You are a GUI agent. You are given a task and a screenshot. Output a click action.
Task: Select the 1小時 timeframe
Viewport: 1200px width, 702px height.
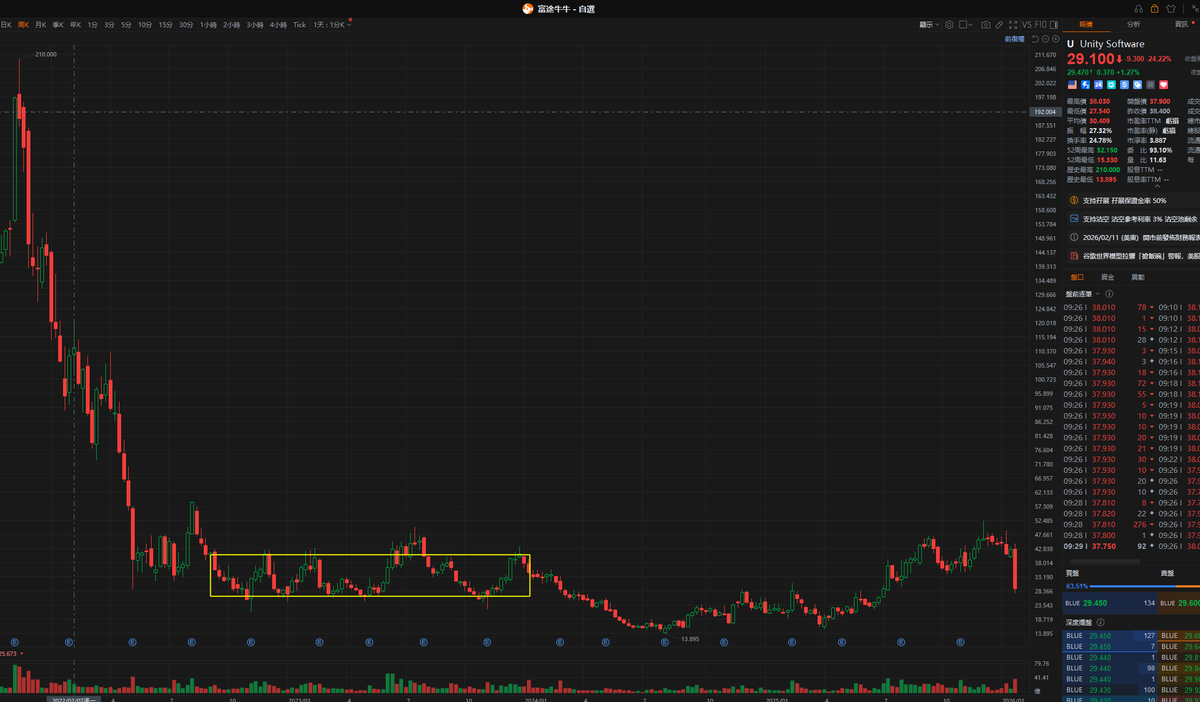pos(209,24)
